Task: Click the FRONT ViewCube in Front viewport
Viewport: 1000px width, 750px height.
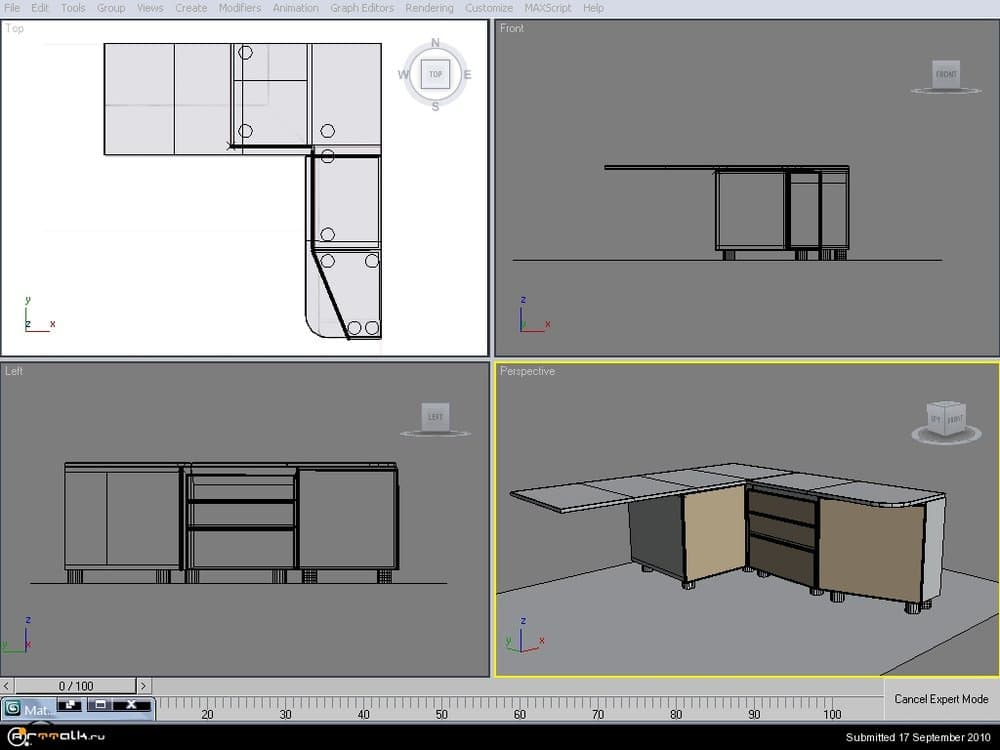Action: (945, 74)
